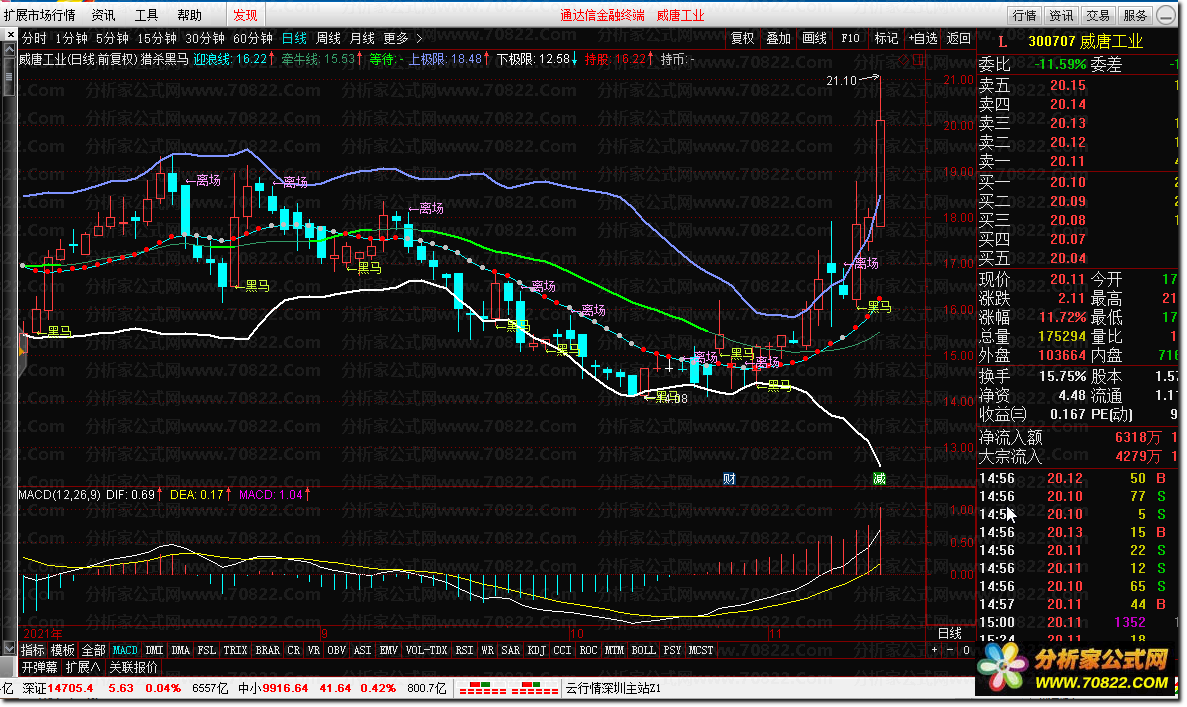This screenshot has height=707, width=1187.
Task: Click the red L icon beside stock code
Action: click(1002, 42)
